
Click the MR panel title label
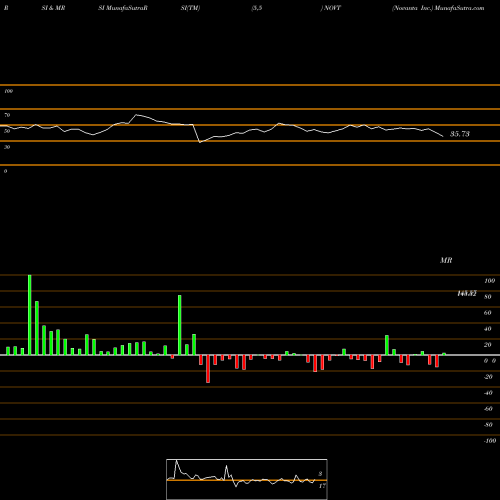446,260
